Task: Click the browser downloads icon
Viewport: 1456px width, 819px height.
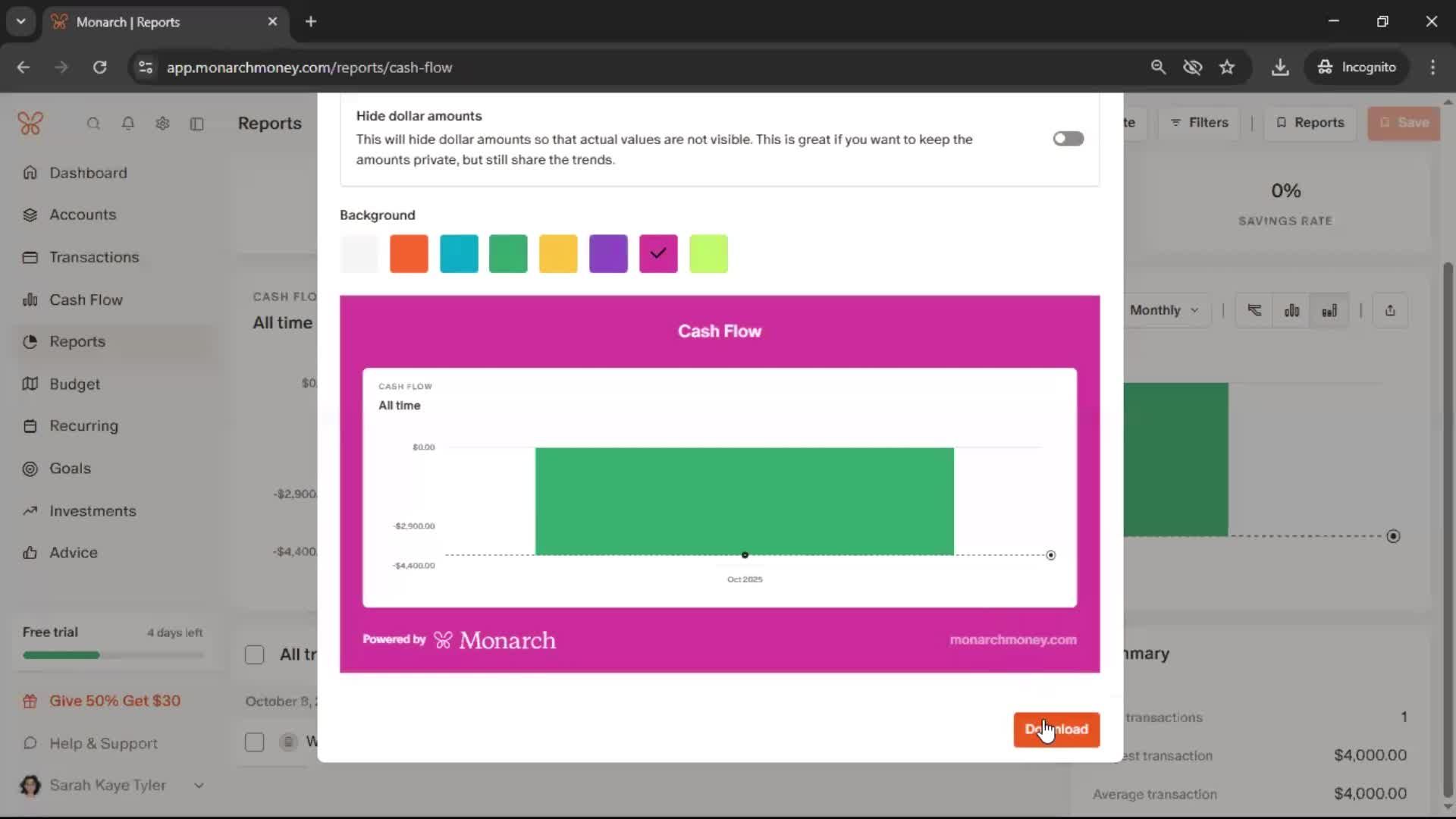Action: click(1280, 67)
